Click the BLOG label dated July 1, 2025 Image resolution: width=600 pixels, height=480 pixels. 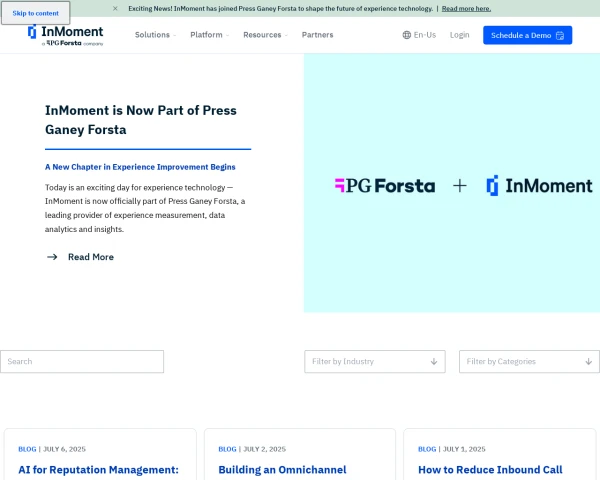point(427,449)
